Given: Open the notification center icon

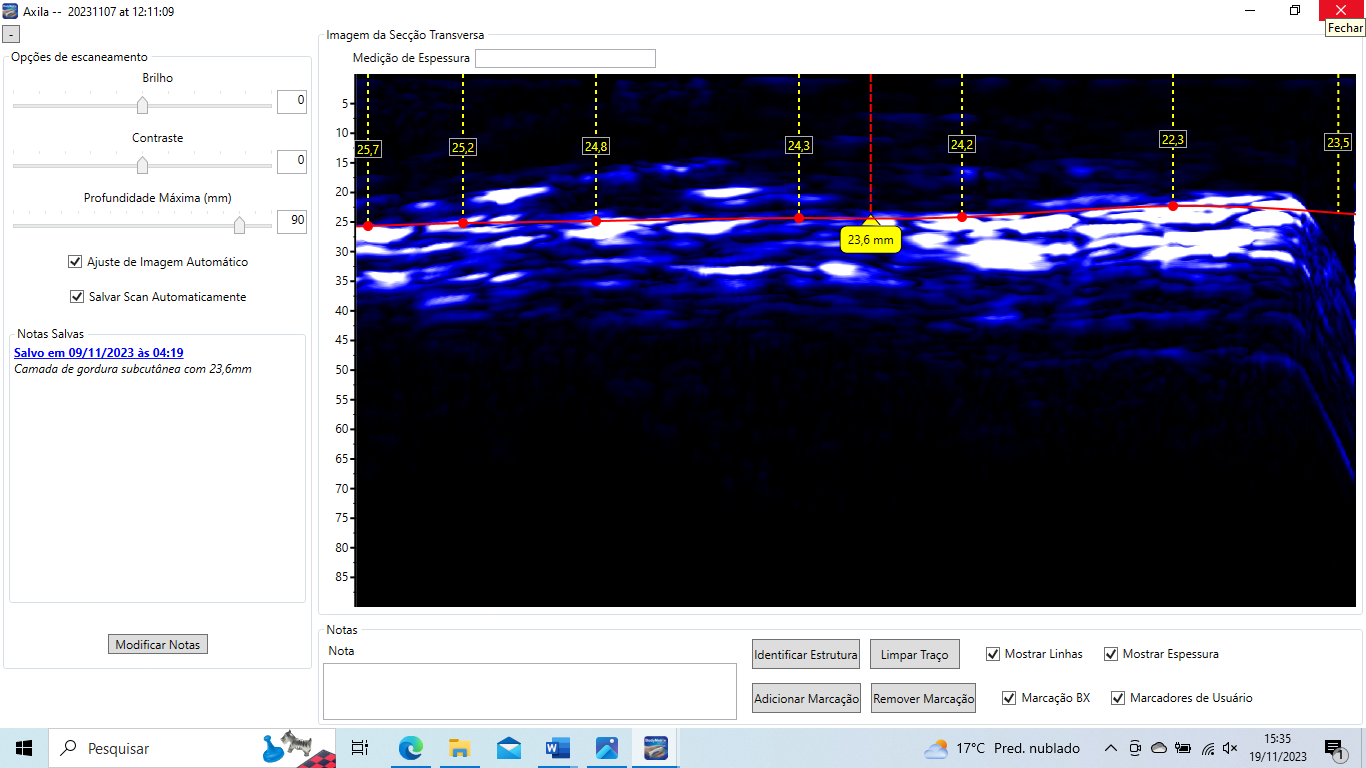Looking at the screenshot, I should (1334, 748).
